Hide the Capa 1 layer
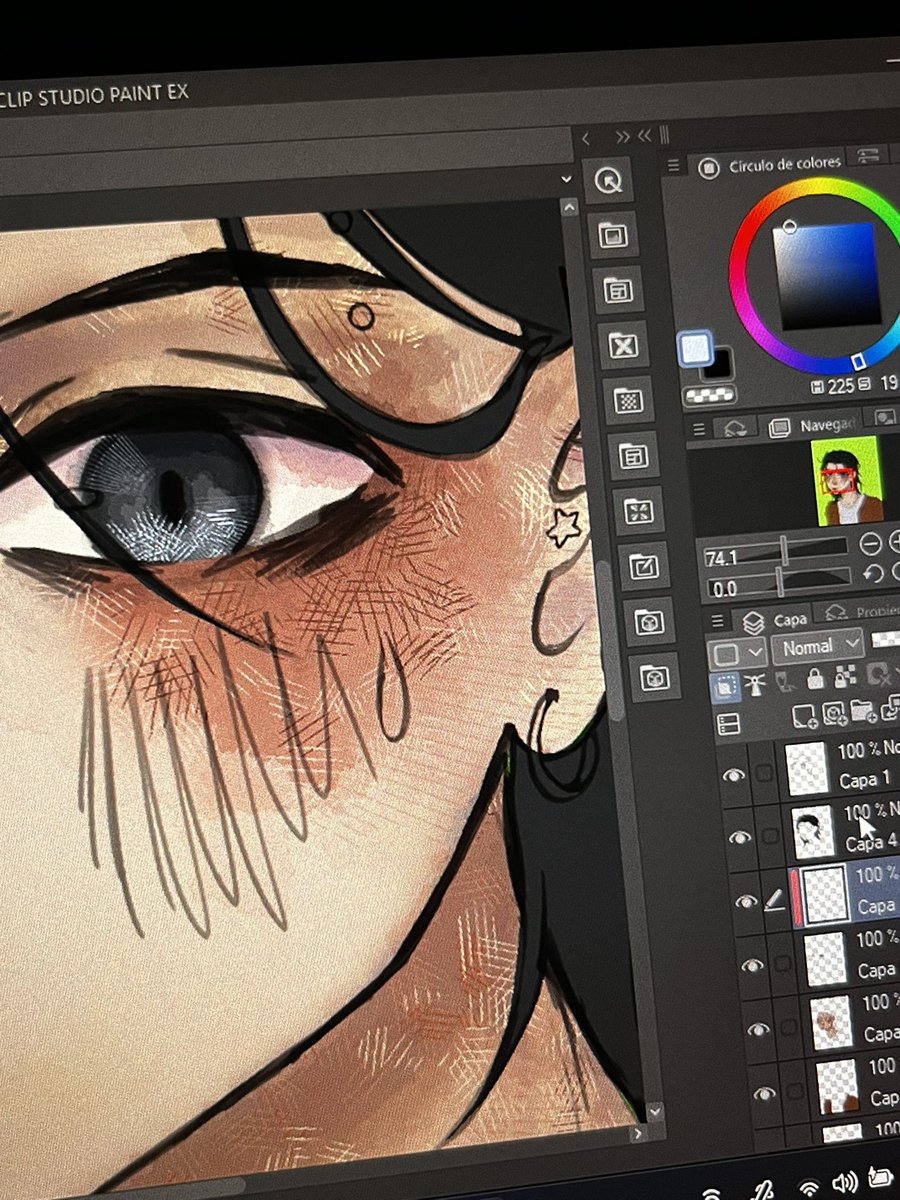 pos(735,774)
